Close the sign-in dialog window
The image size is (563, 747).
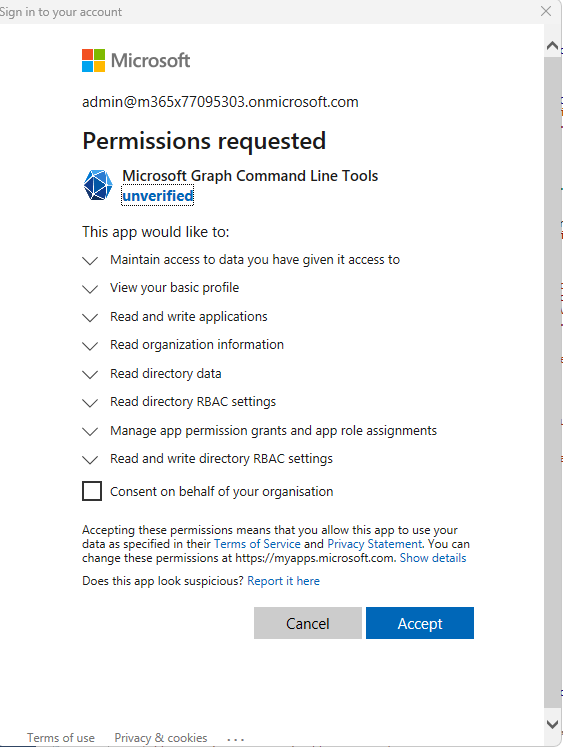click(546, 11)
